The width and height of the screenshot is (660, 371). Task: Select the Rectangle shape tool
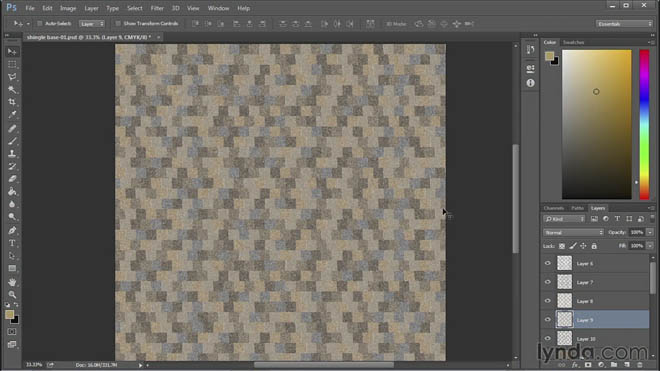pyautogui.click(x=12, y=269)
